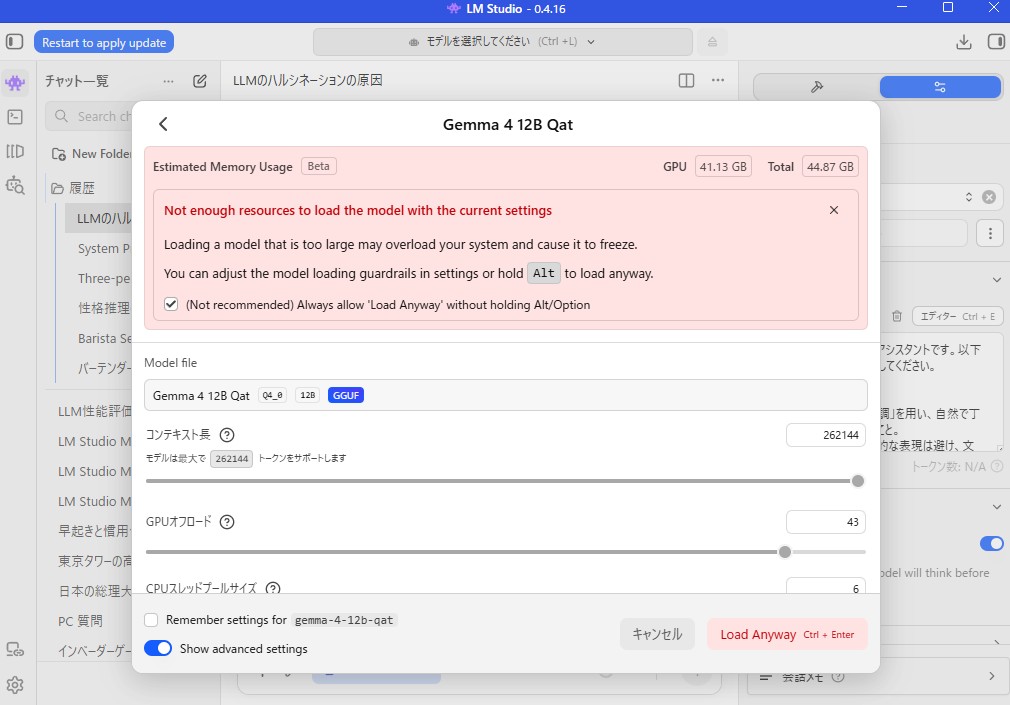
Task: Show help for CPUスレッドプールサイズ
Action: (273, 588)
